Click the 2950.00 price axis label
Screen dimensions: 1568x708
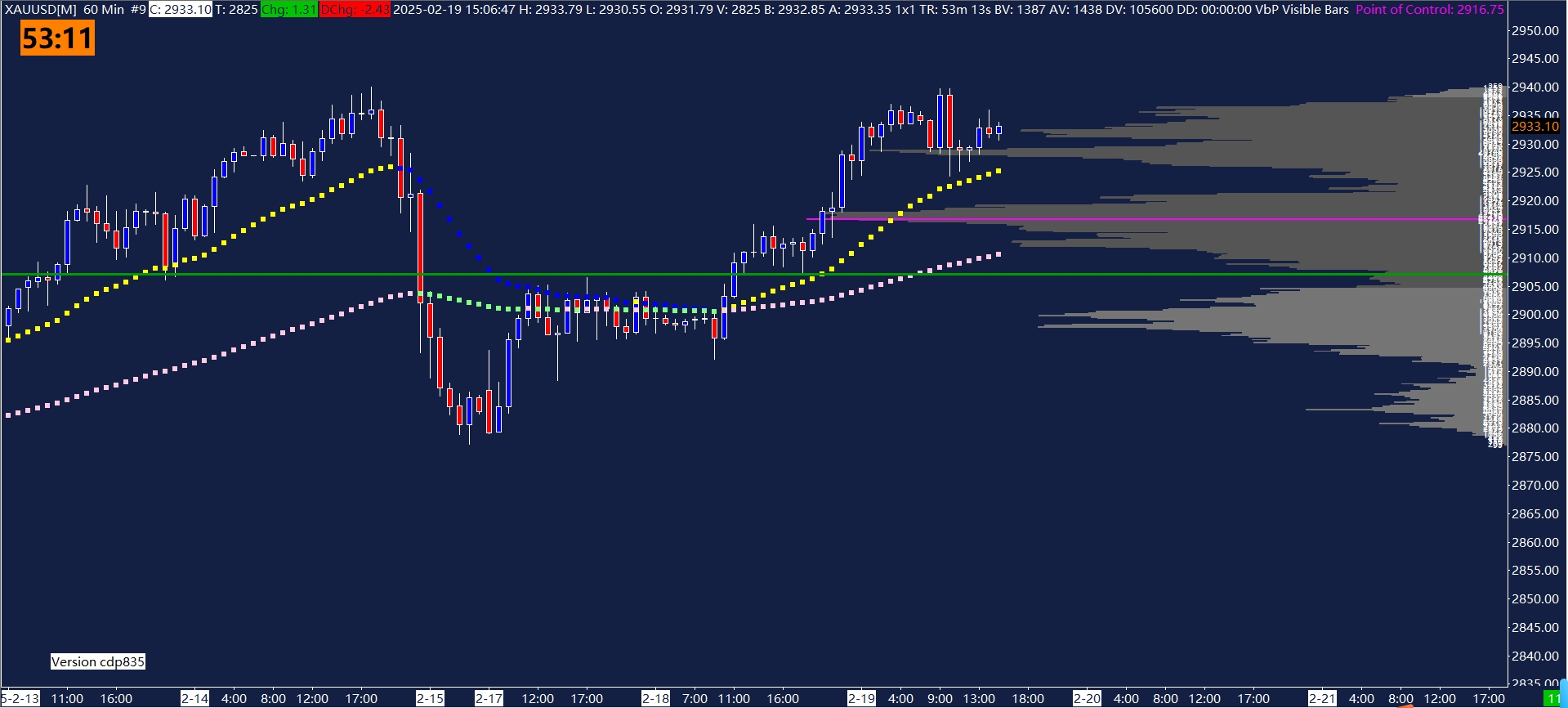click(1535, 30)
